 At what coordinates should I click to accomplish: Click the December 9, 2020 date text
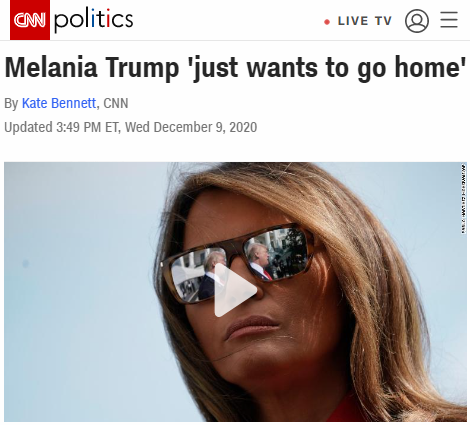205,127
